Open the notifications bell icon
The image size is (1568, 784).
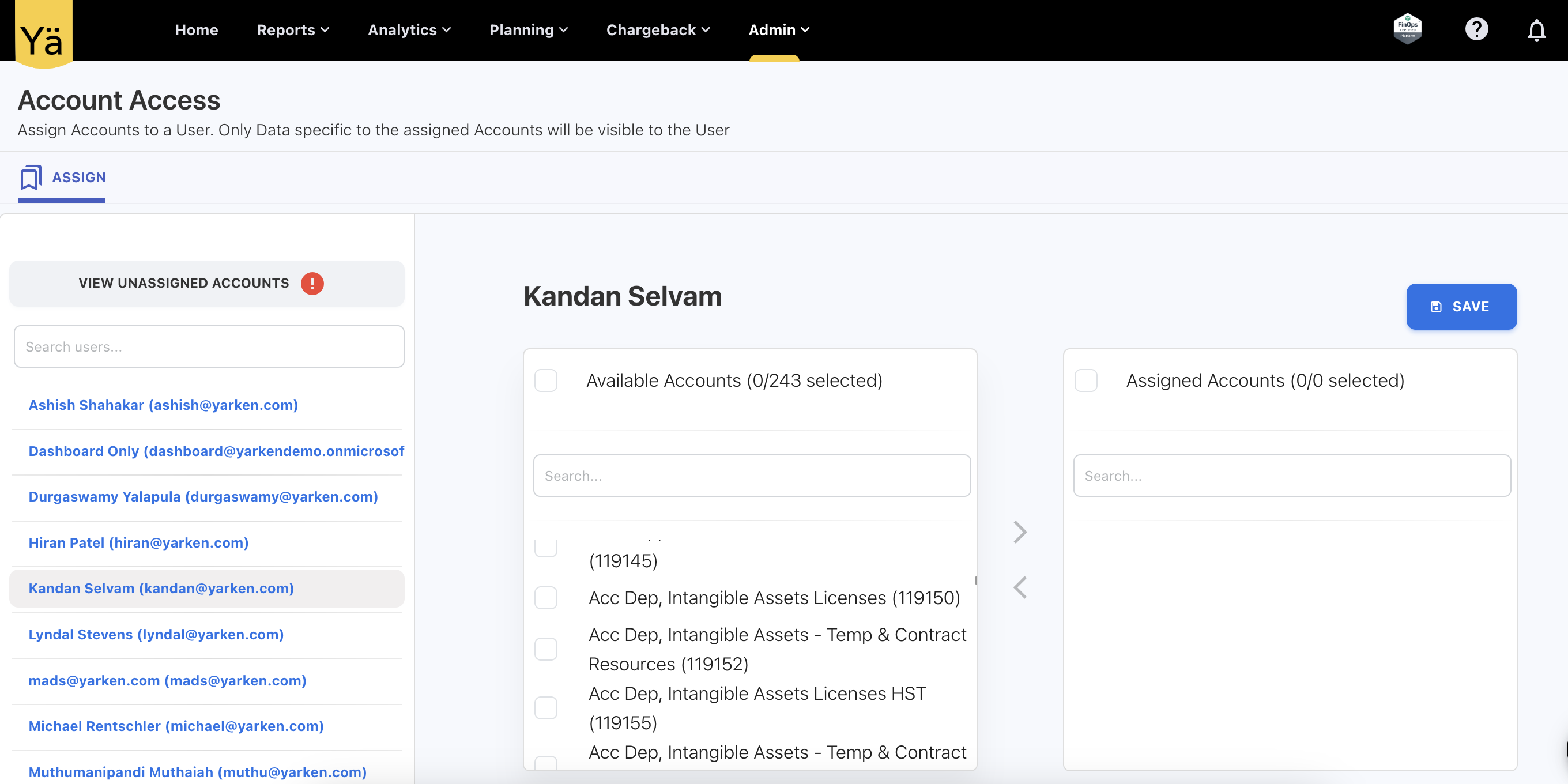click(x=1536, y=30)
